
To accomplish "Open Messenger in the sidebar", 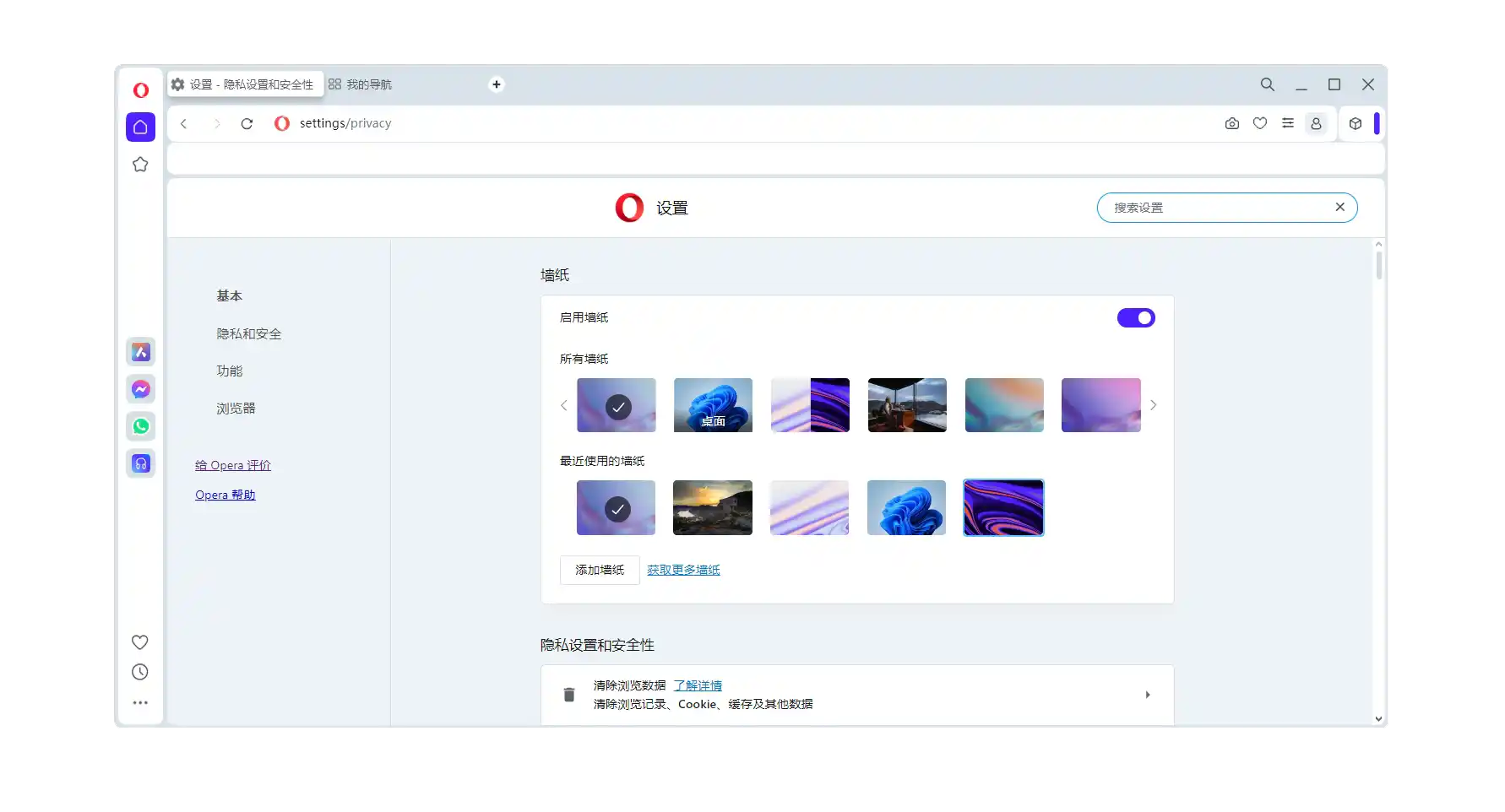I will pyautogui.click(x=141, y=389).
